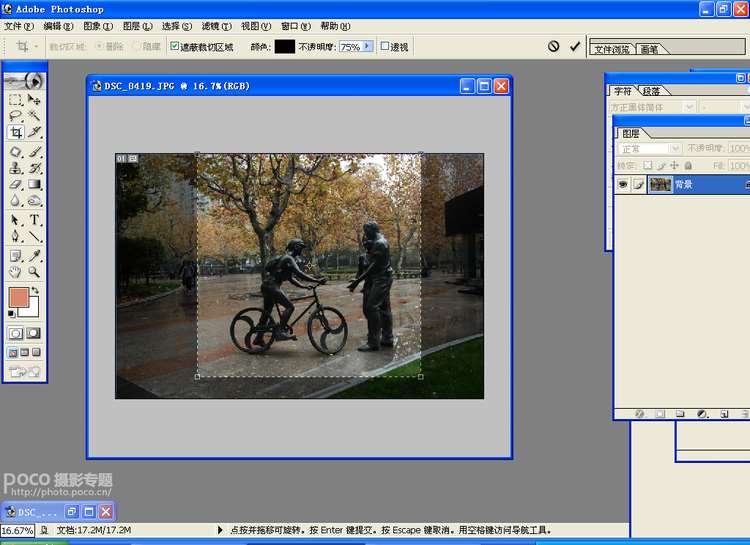This screenshot has height=545, width=750.
Task: Switch to full screen mode
Action: [x=36, y=353]
